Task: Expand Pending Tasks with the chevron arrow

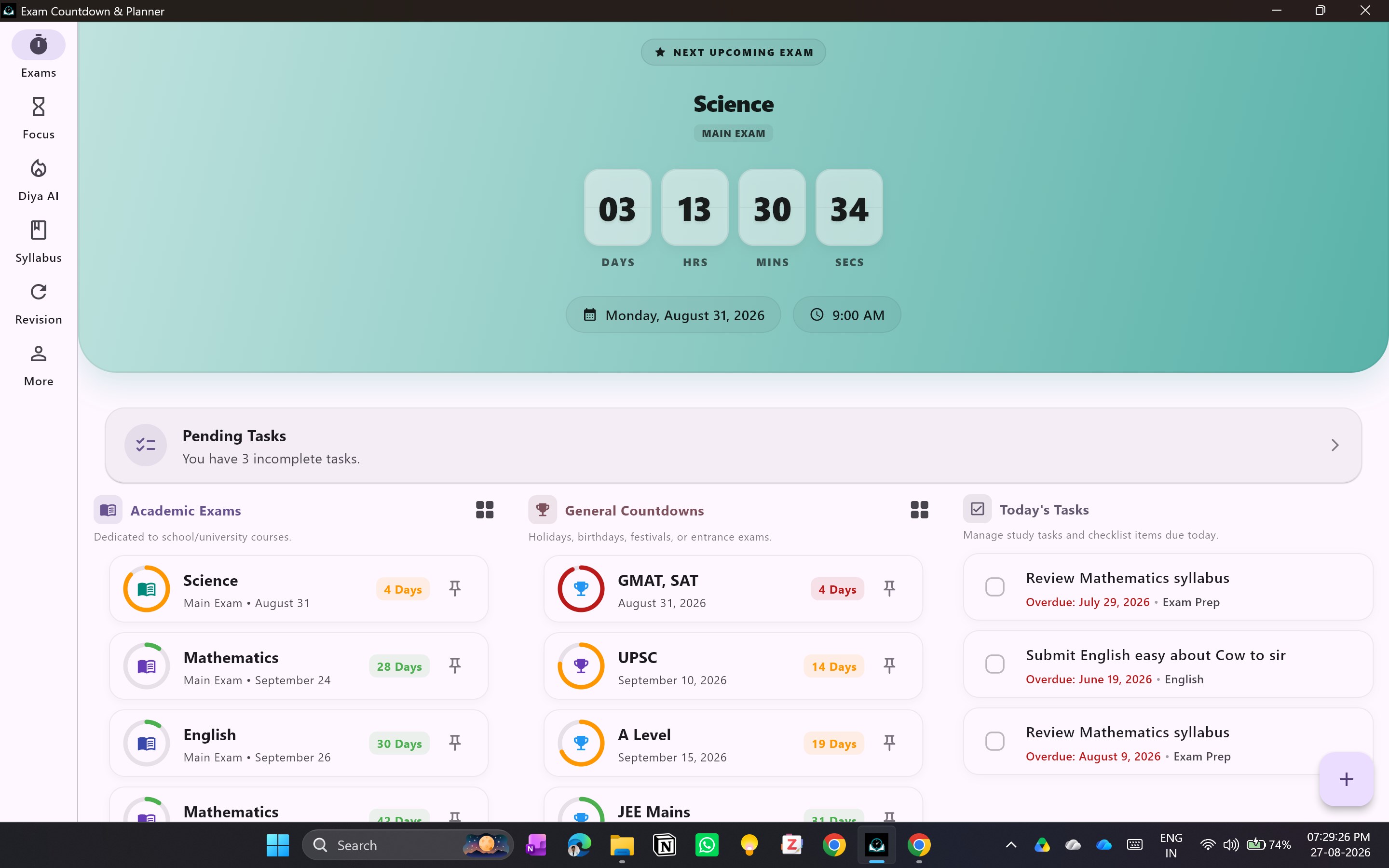Action: pyautogui.click(x=1335, y=445)
